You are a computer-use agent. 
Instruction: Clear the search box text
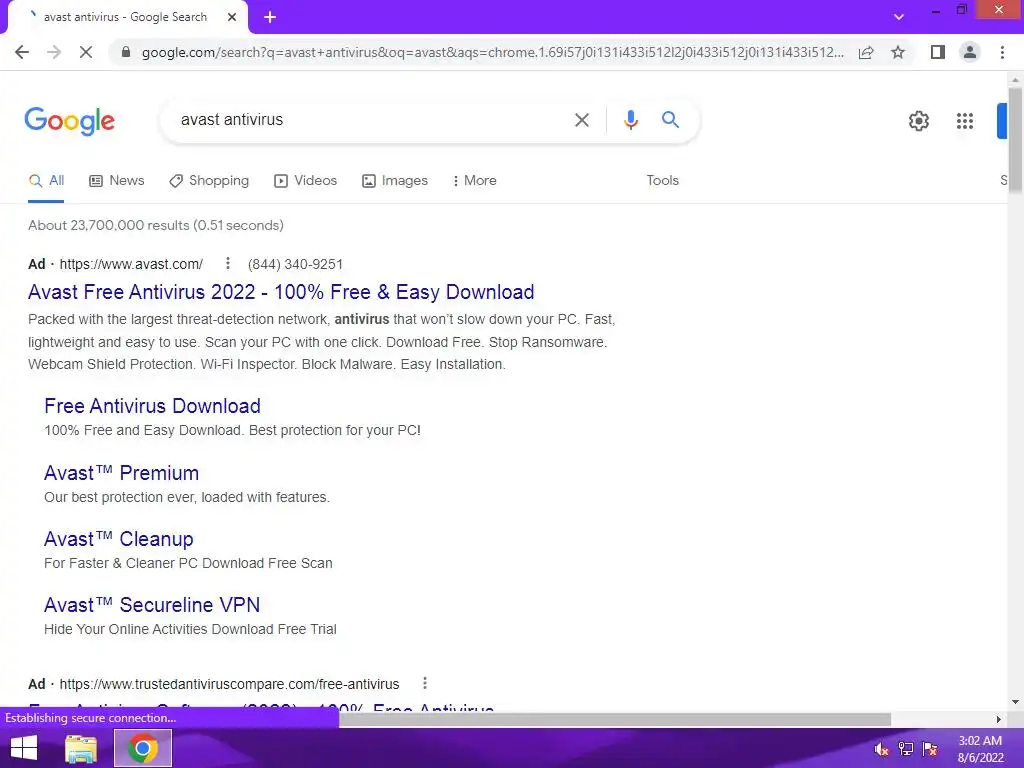[x=581, y=120]
